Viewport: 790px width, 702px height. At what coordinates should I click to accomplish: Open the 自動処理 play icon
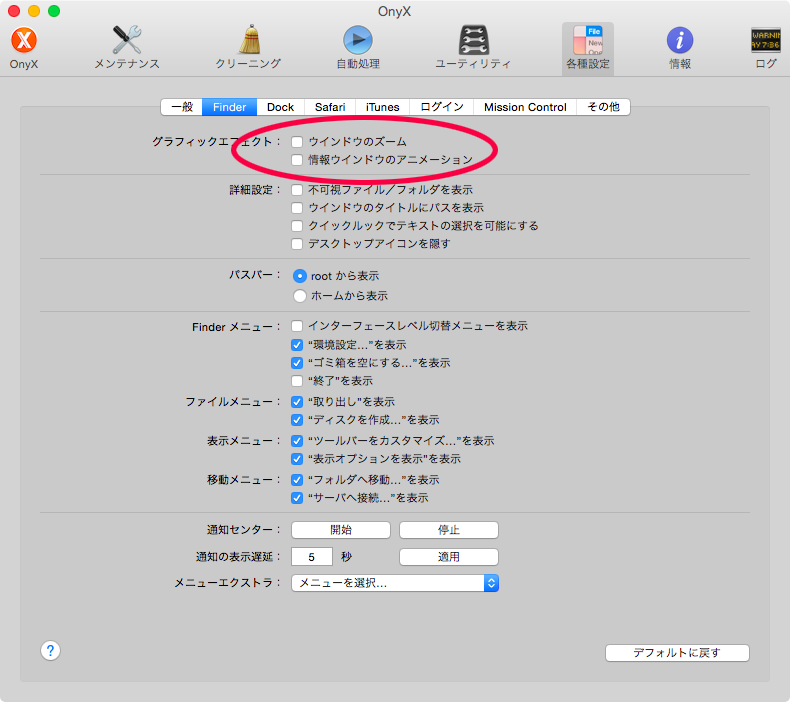[x=358, y=40]
